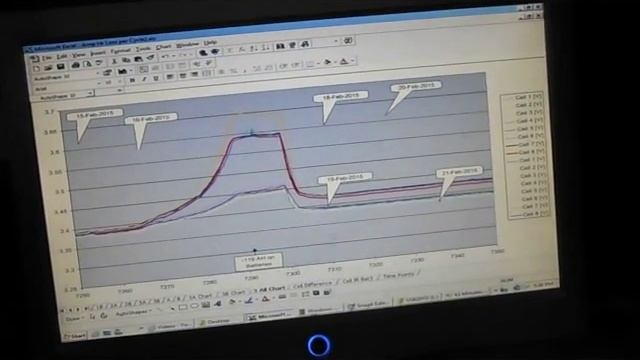
Task: Select the 19-Feb-2015 callout
Action: 346,178
